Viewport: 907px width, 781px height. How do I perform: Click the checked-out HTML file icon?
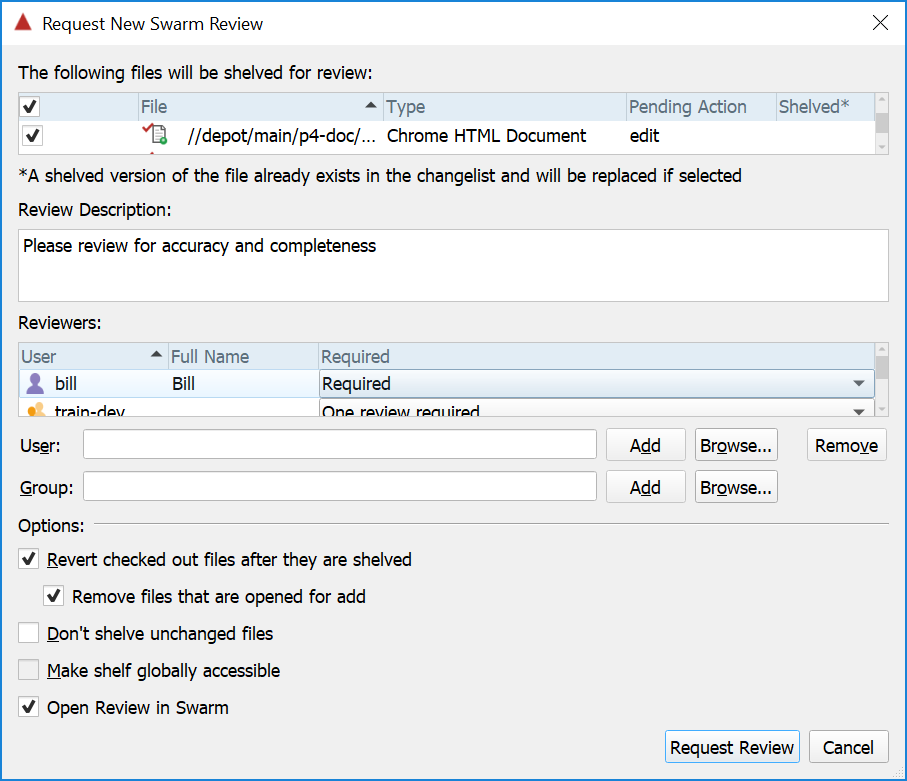point(156,135)
